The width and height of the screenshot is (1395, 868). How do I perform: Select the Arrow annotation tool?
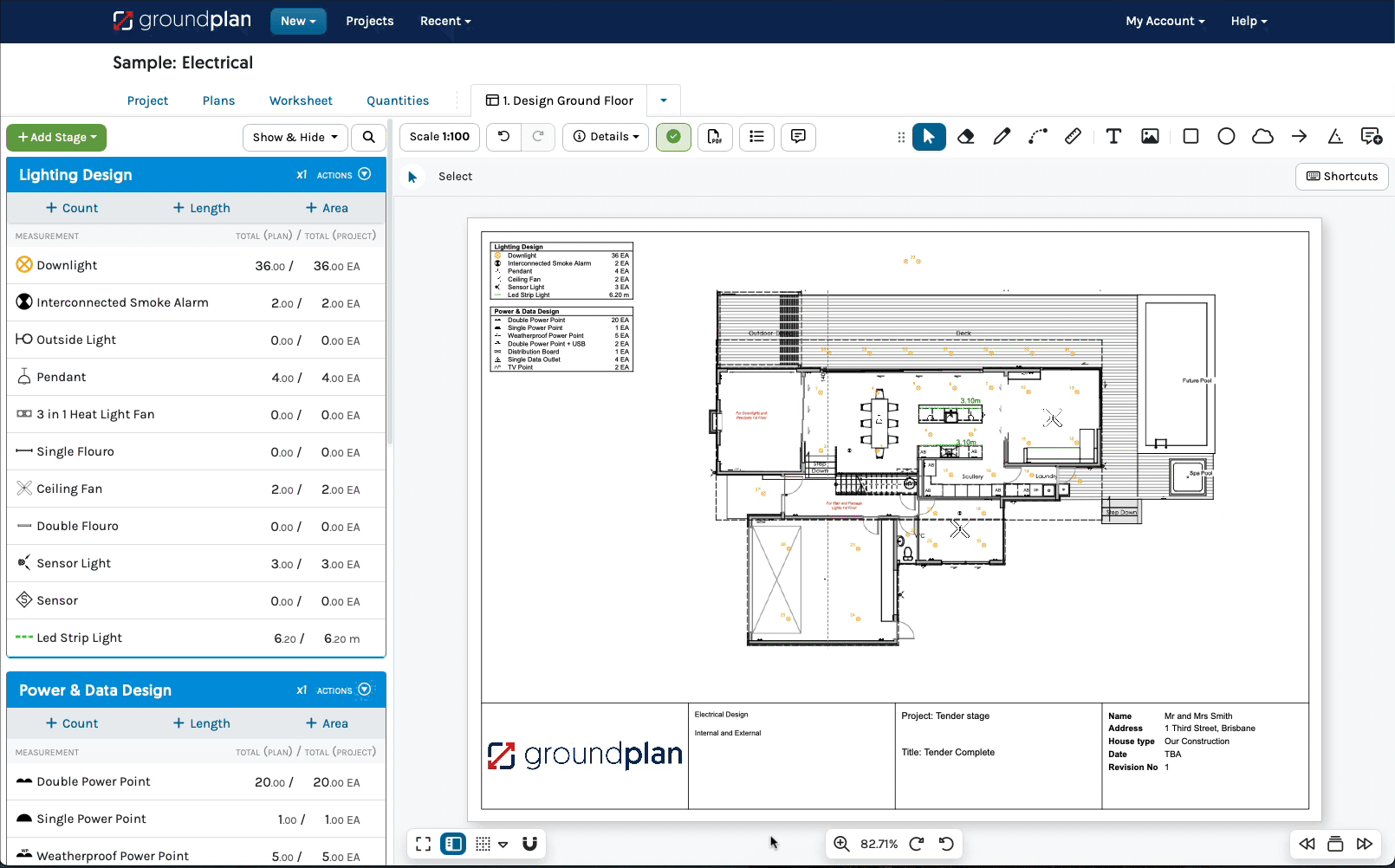click(1299, 137)
